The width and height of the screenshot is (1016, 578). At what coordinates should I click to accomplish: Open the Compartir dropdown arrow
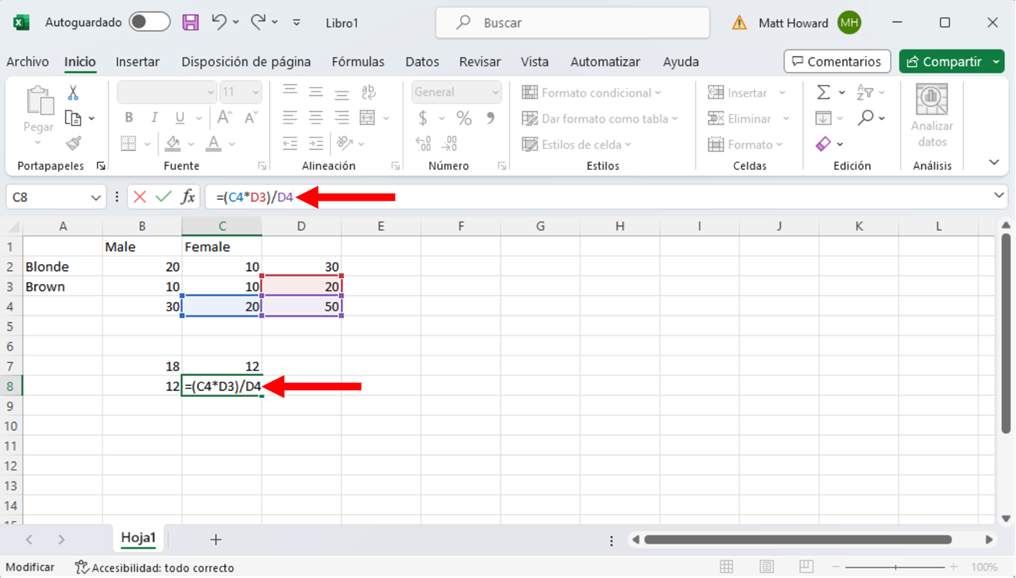click(997, 62)
